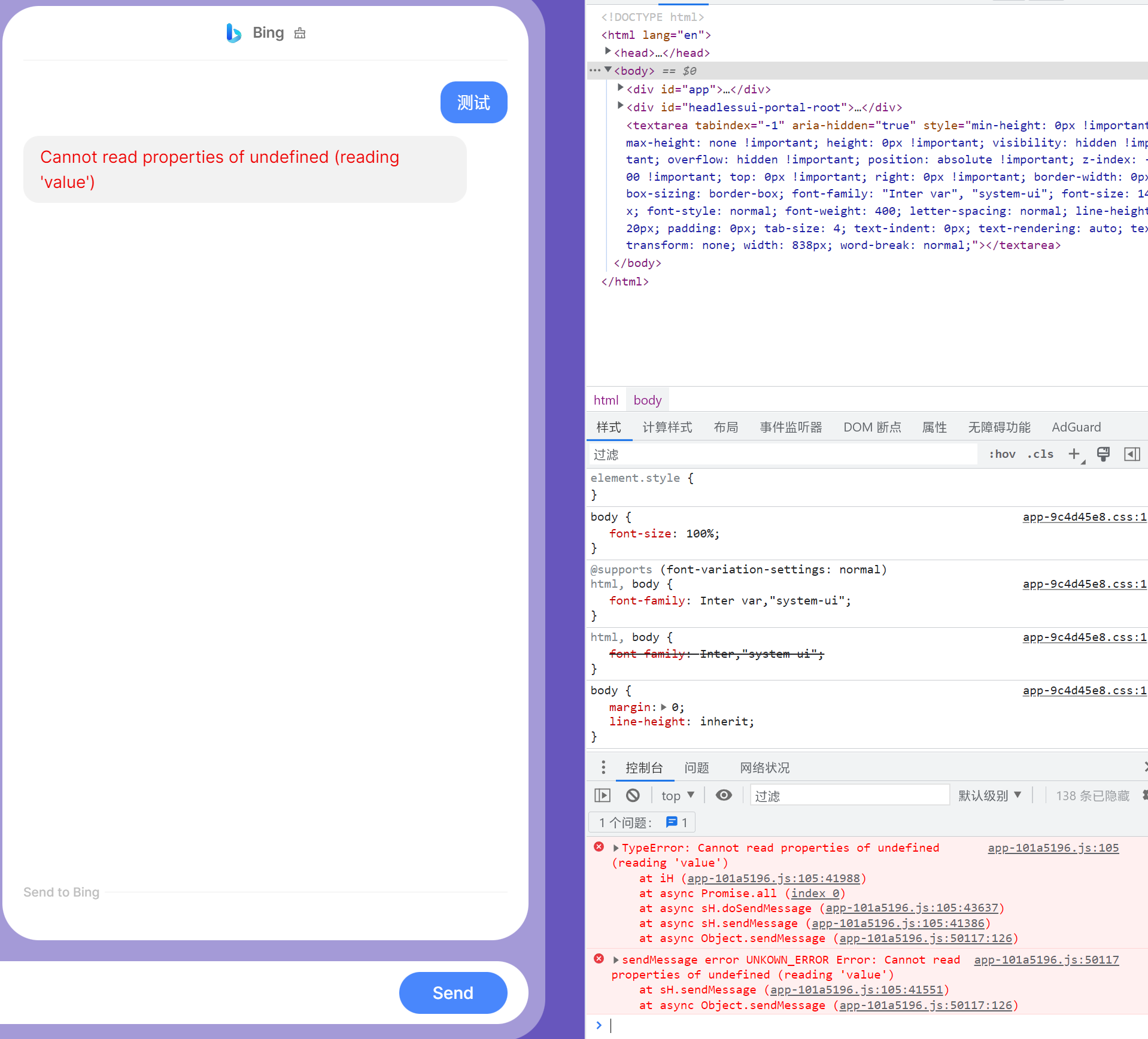Open the issues counter speech-bubble icon
The height and width of the screenshot is (1039, 1148).
point(673,822)
